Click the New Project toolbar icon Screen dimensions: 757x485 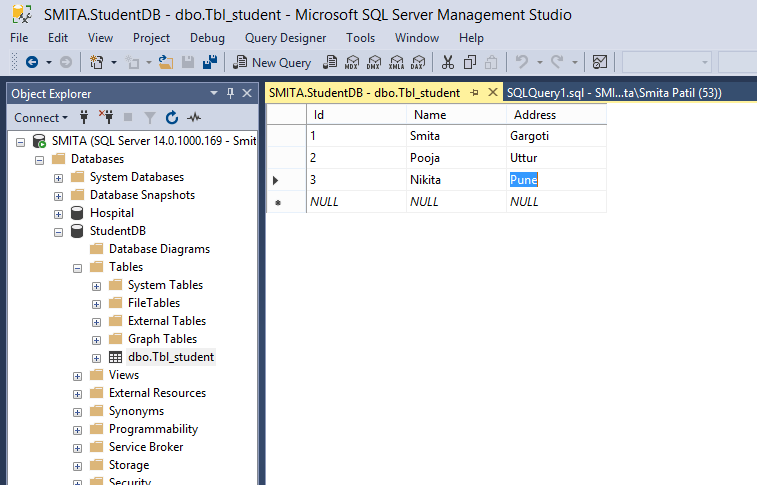[x=97, y=62]
